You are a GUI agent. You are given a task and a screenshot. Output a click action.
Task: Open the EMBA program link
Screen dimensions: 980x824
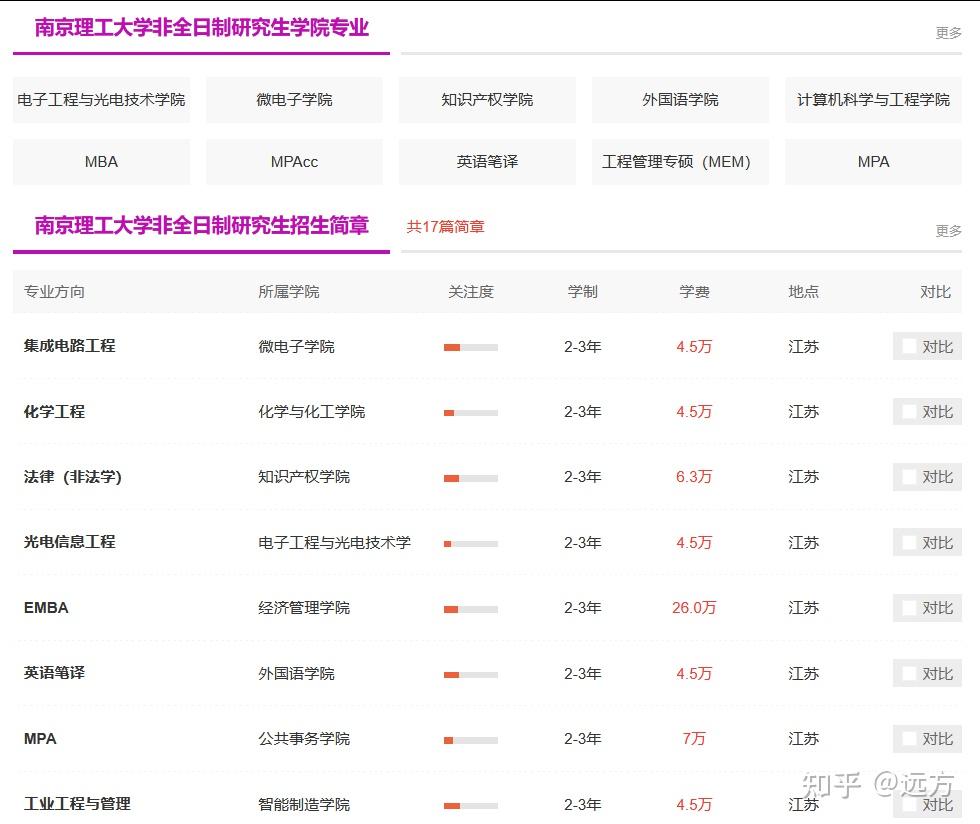(x=46, y=608)
